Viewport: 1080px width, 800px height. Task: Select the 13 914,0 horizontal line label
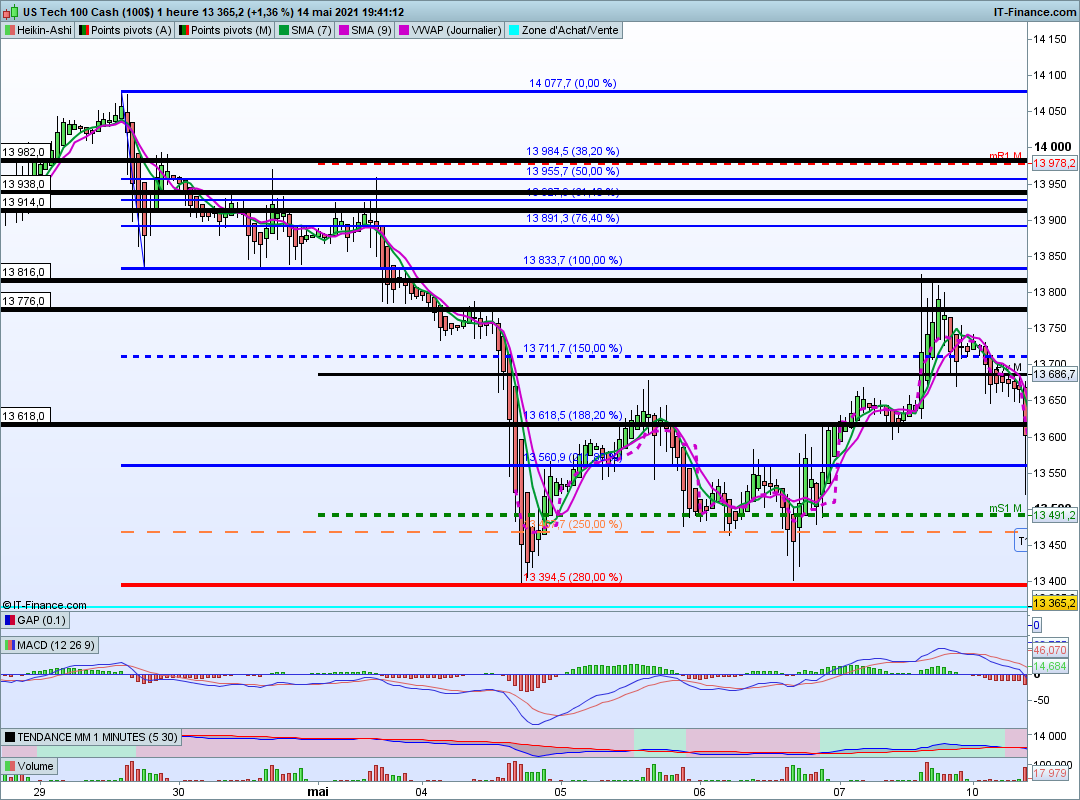click(x=23, y=202)
